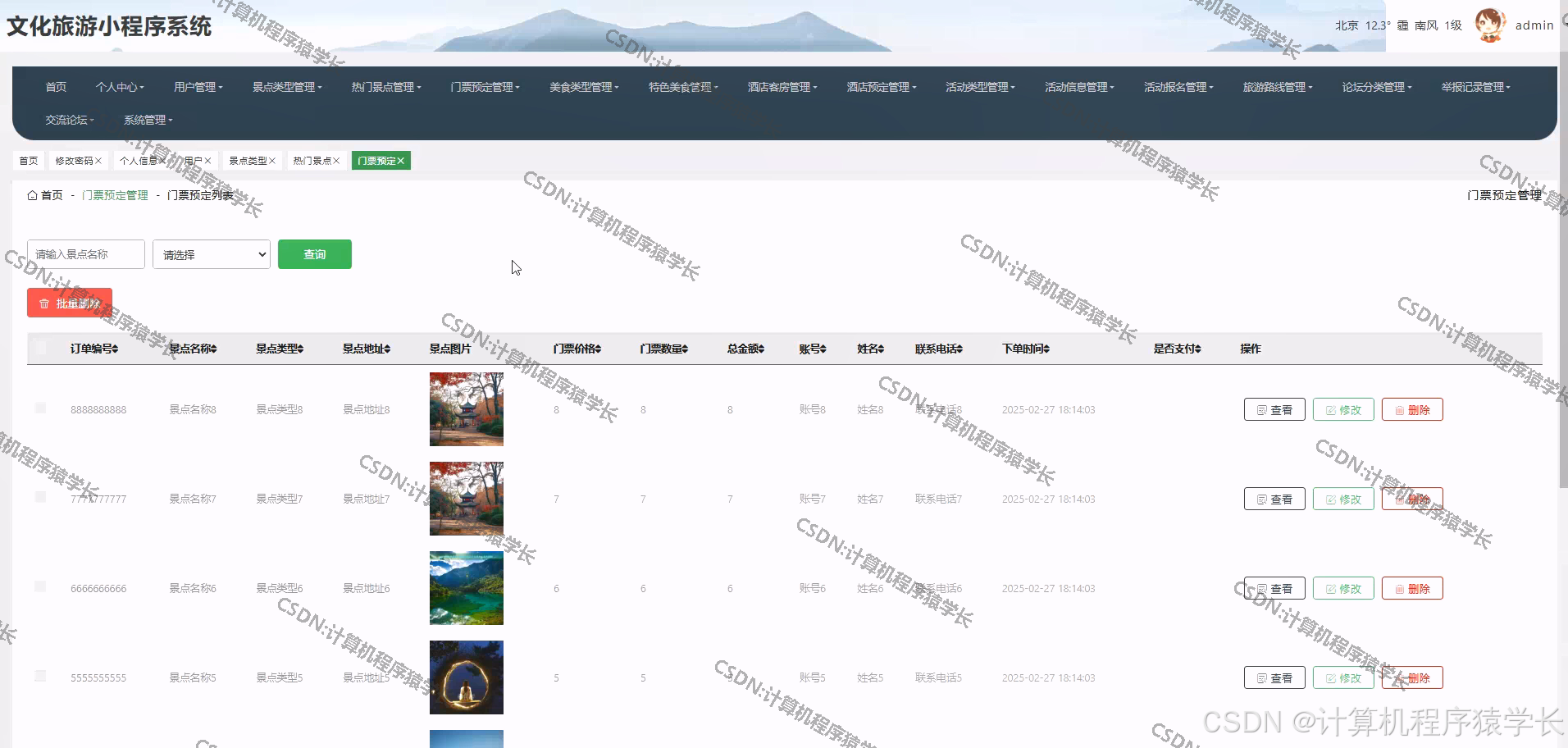Toggle the select-all header checkbox
The width and height of the screenshot is (1568, 748).
41,348
